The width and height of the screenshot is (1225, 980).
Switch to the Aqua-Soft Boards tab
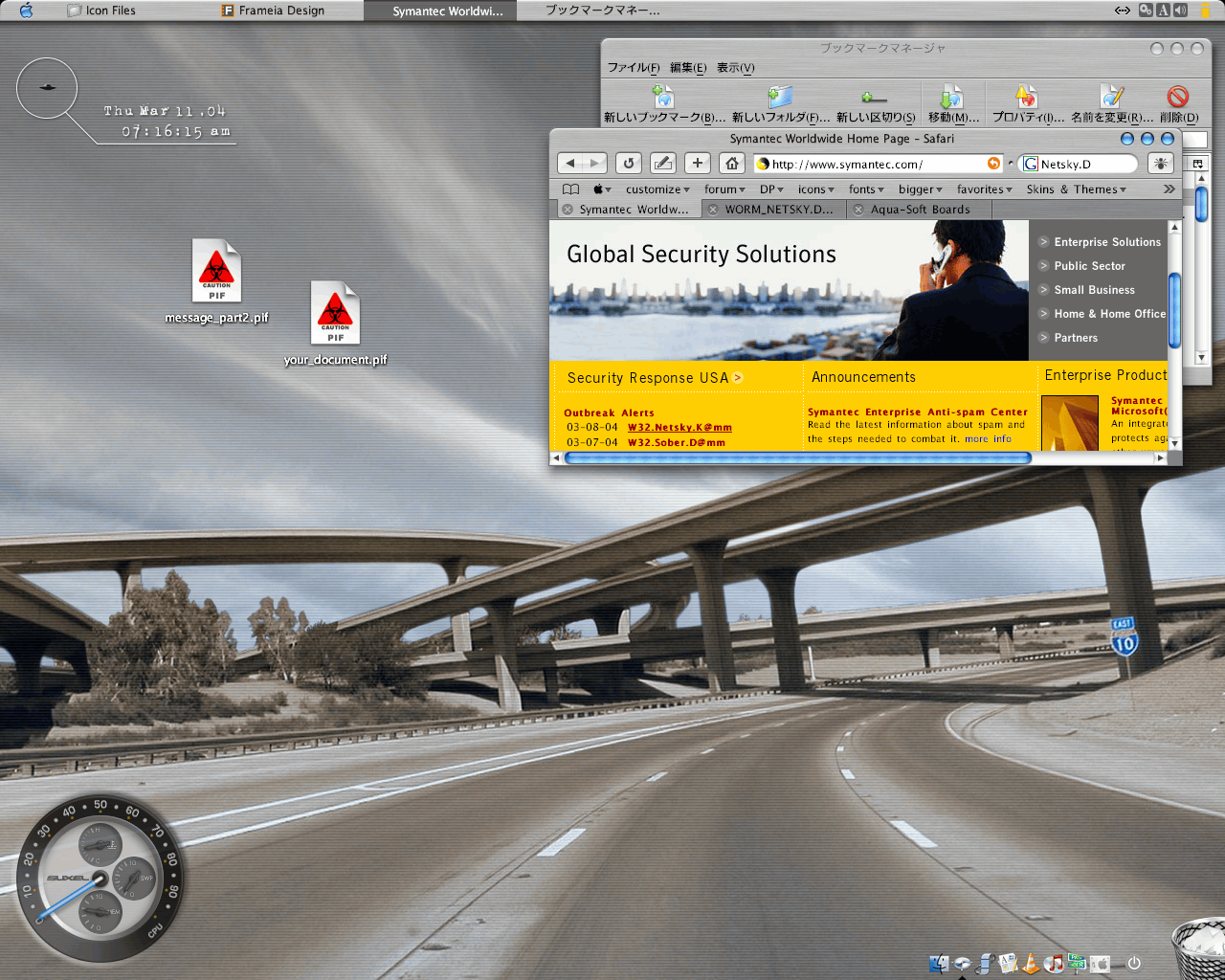(x=919, y=210)
